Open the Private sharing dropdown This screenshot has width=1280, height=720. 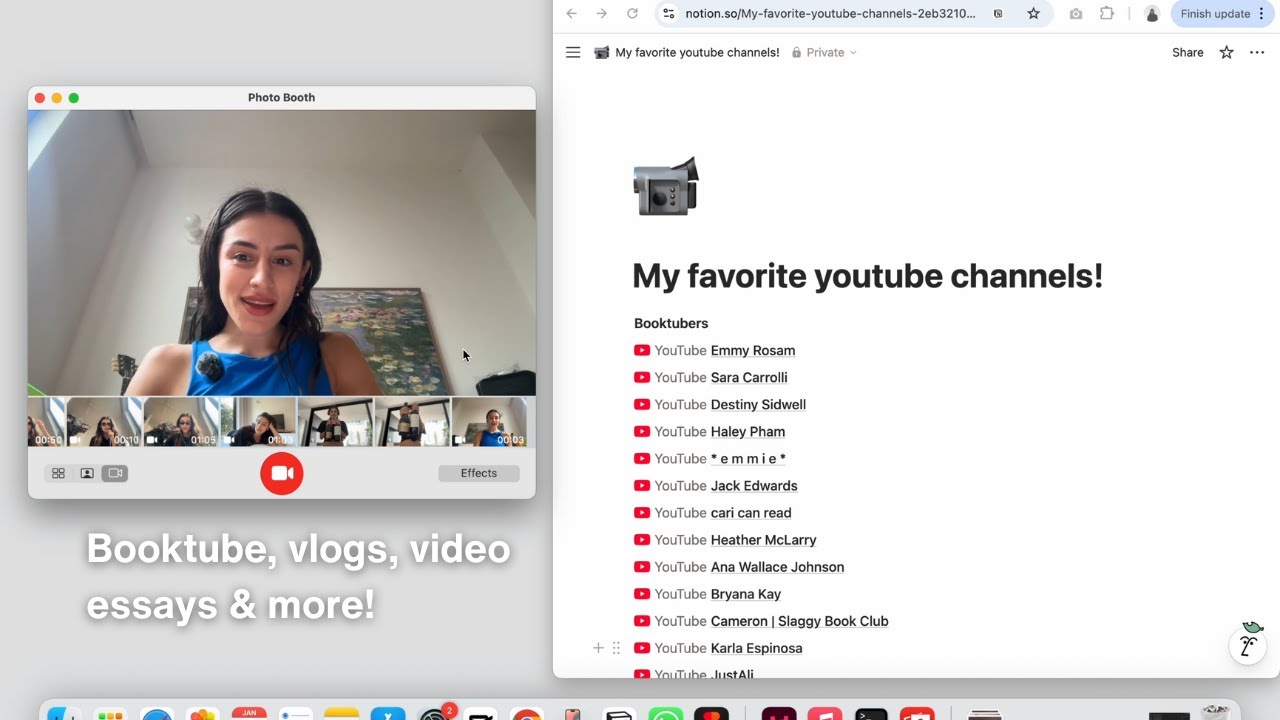[x=824, y=52]
